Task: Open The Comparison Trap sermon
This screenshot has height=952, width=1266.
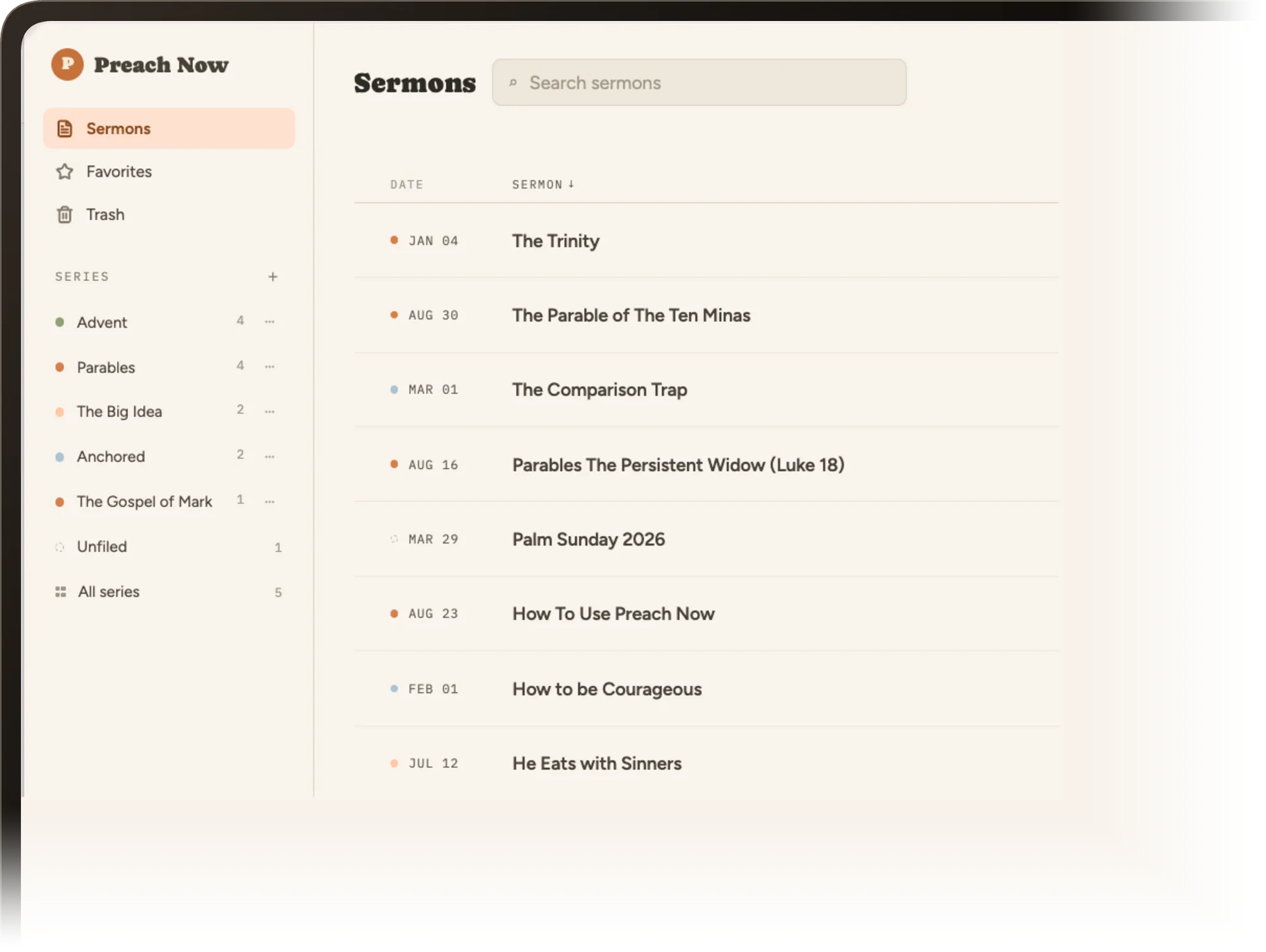Action: click(x=599, y=390)
